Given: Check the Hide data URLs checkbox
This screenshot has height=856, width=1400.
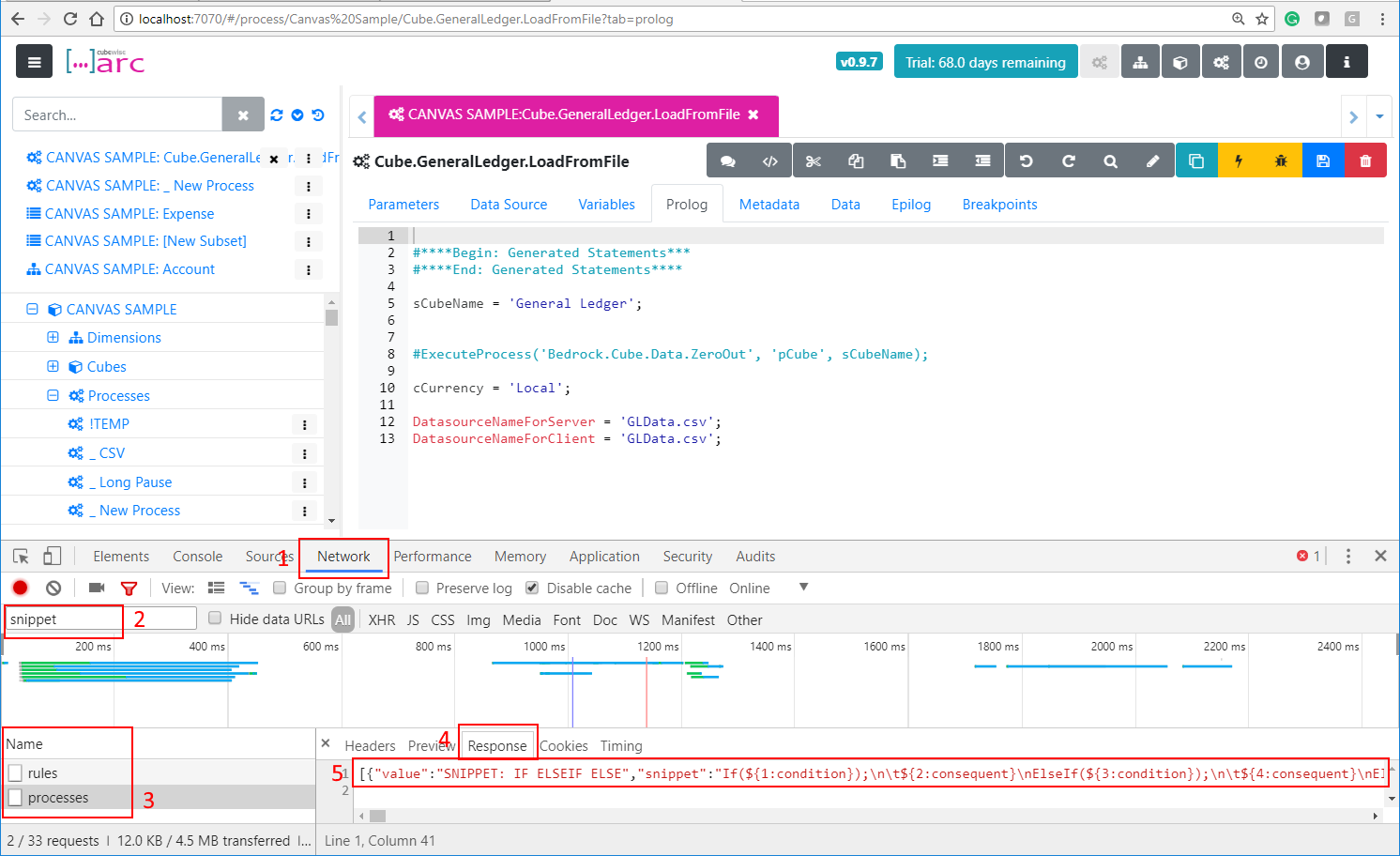Looking at the screenshot, I should [x=215, y=618].
